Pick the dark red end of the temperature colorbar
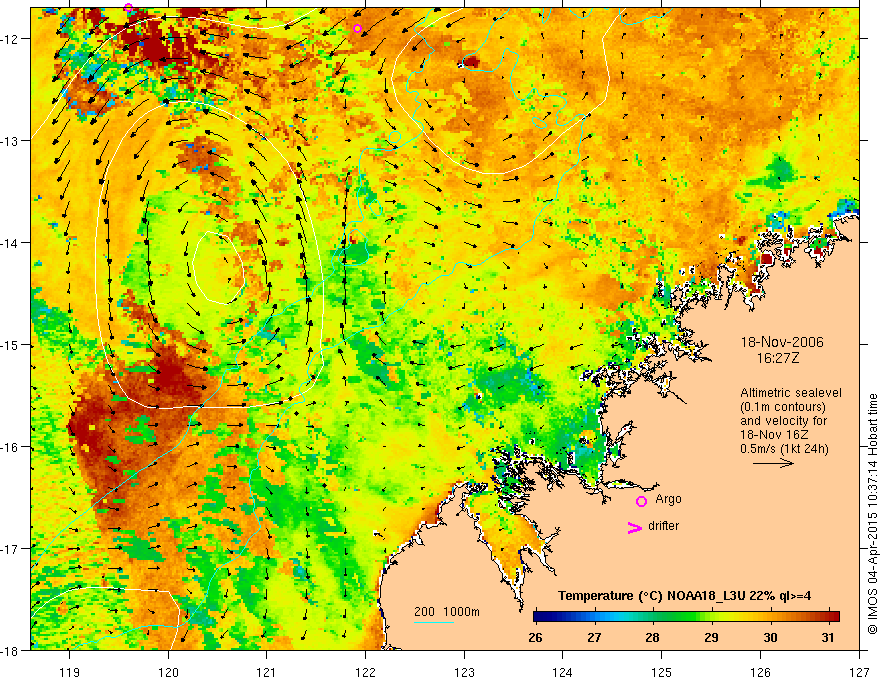Screen dimensions: 880x680 pyautogui.click(x=834, y=616)
